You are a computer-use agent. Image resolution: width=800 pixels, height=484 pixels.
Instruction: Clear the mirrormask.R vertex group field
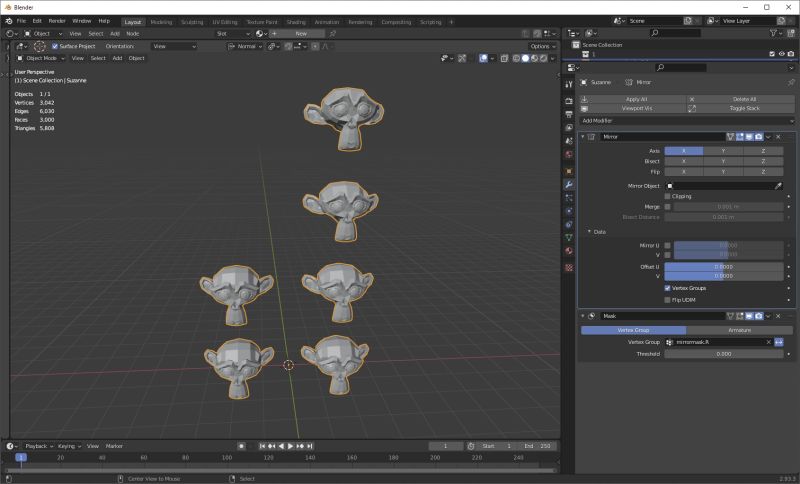[768, 342]
